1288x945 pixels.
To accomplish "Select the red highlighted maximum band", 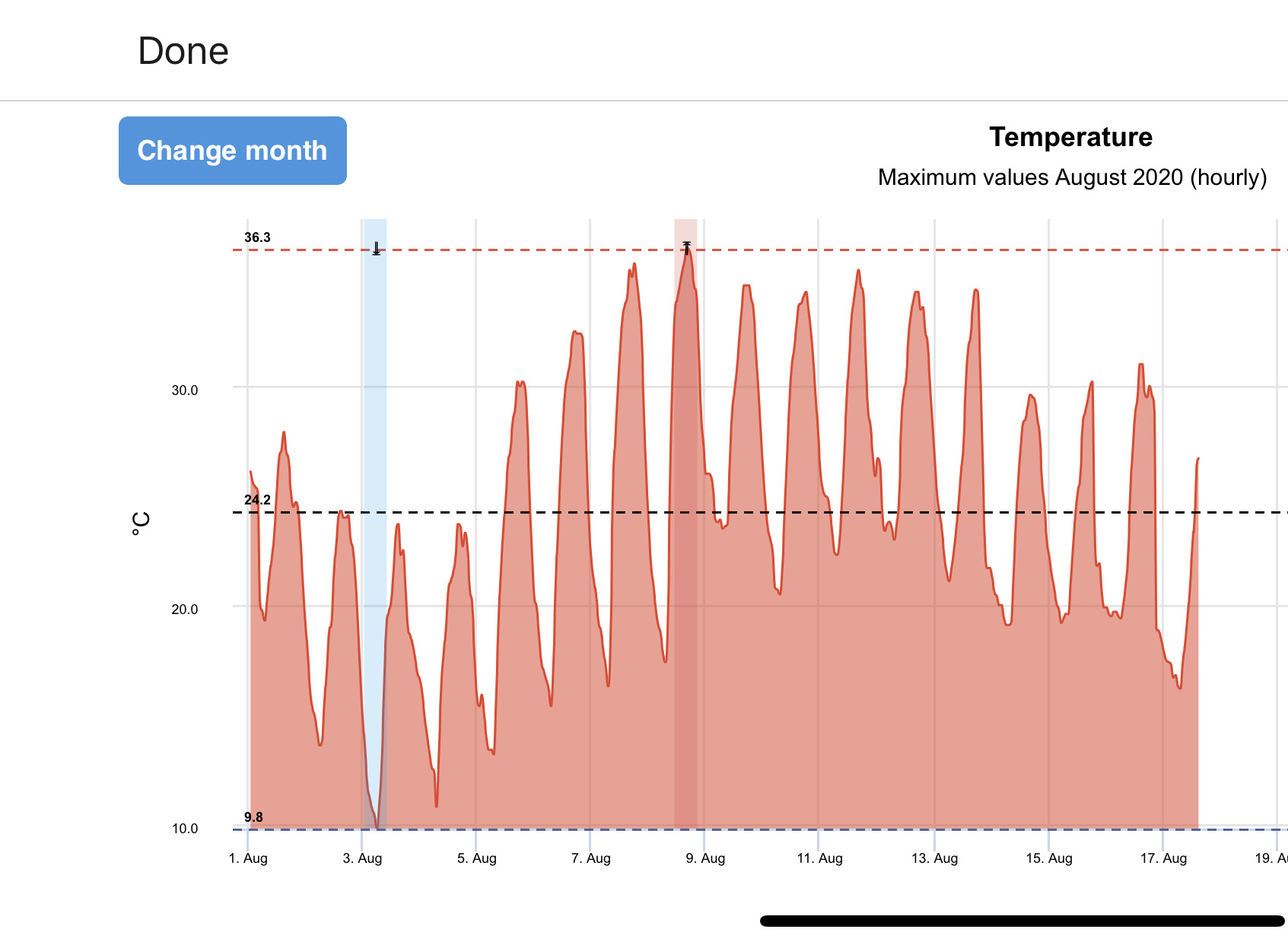I will [685, 524].
